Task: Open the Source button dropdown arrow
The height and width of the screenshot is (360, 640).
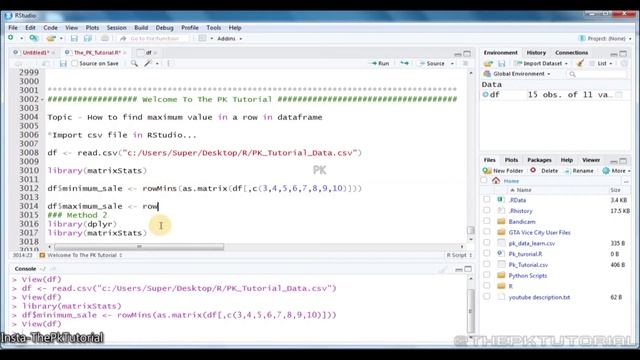Action: point(452,64)
